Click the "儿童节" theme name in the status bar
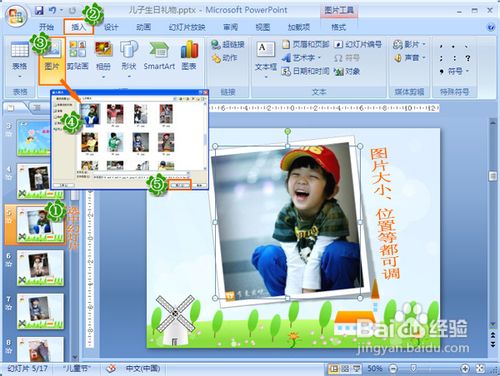This screenshot has width=500, height=376. [76, 368]
